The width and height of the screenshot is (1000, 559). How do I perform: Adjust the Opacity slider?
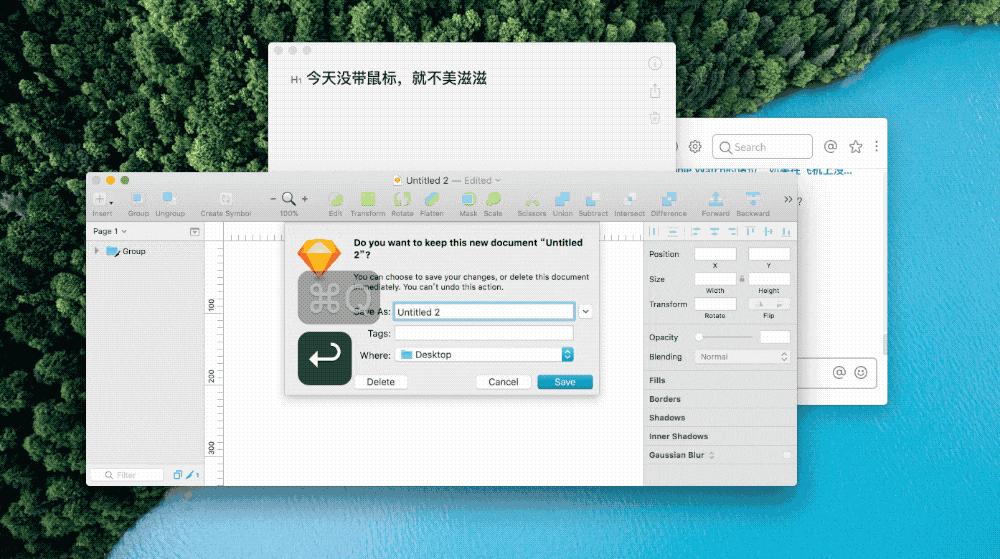[x=724, y=337]
